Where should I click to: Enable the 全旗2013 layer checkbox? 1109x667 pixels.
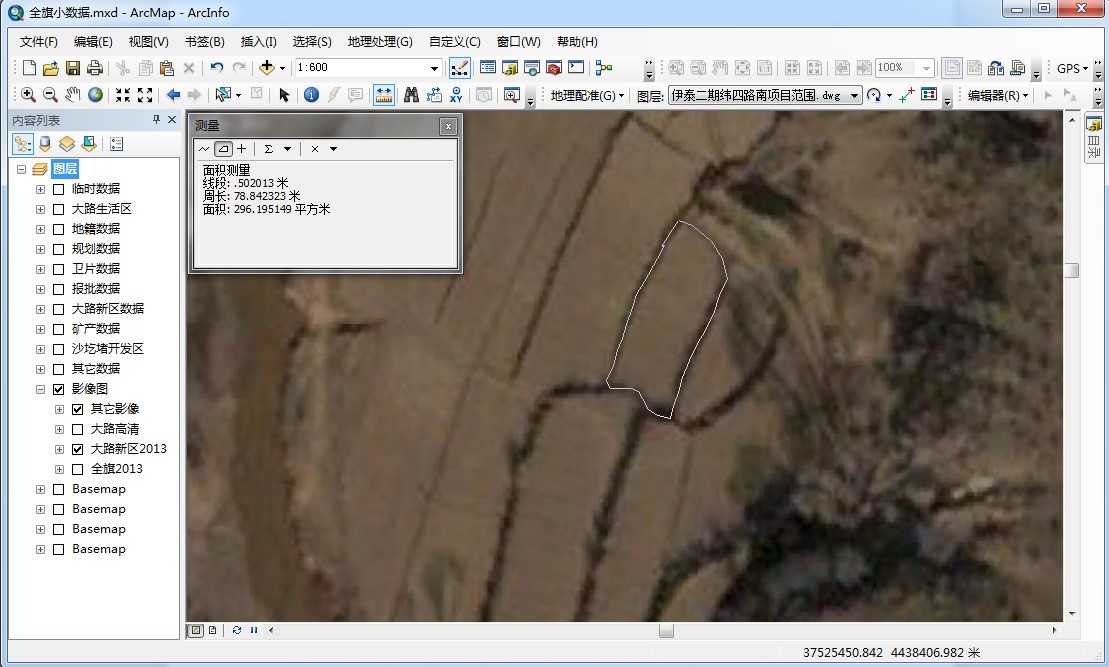point(78,470)
